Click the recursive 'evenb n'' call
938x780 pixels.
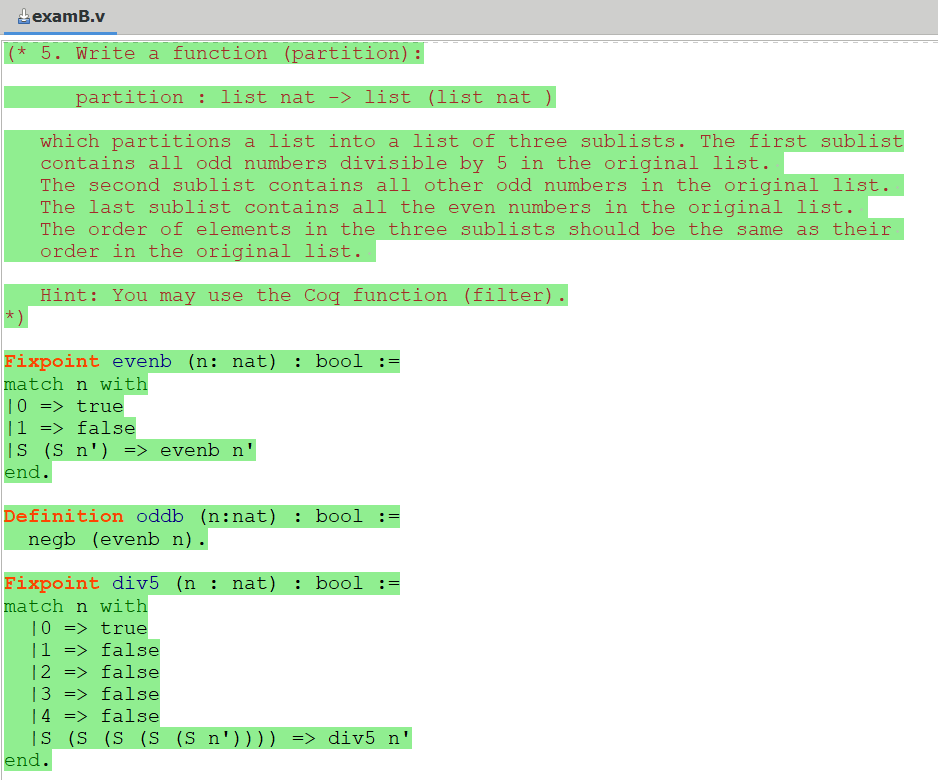(207, 450)
